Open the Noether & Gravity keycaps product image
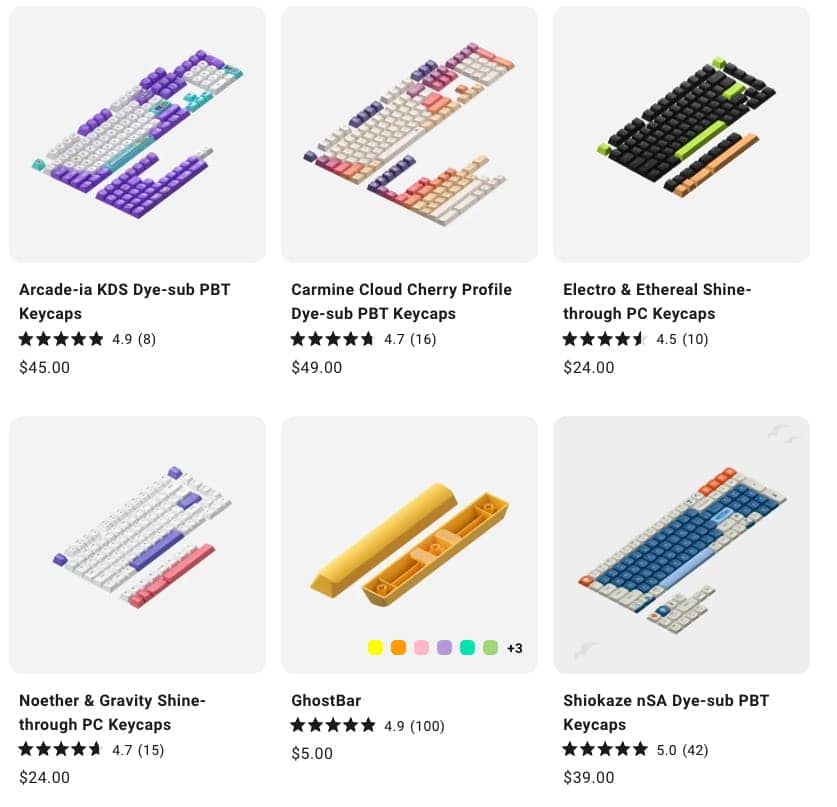This screenshot has height=807, width=837. pyautogui.click(x=138, y=544)
